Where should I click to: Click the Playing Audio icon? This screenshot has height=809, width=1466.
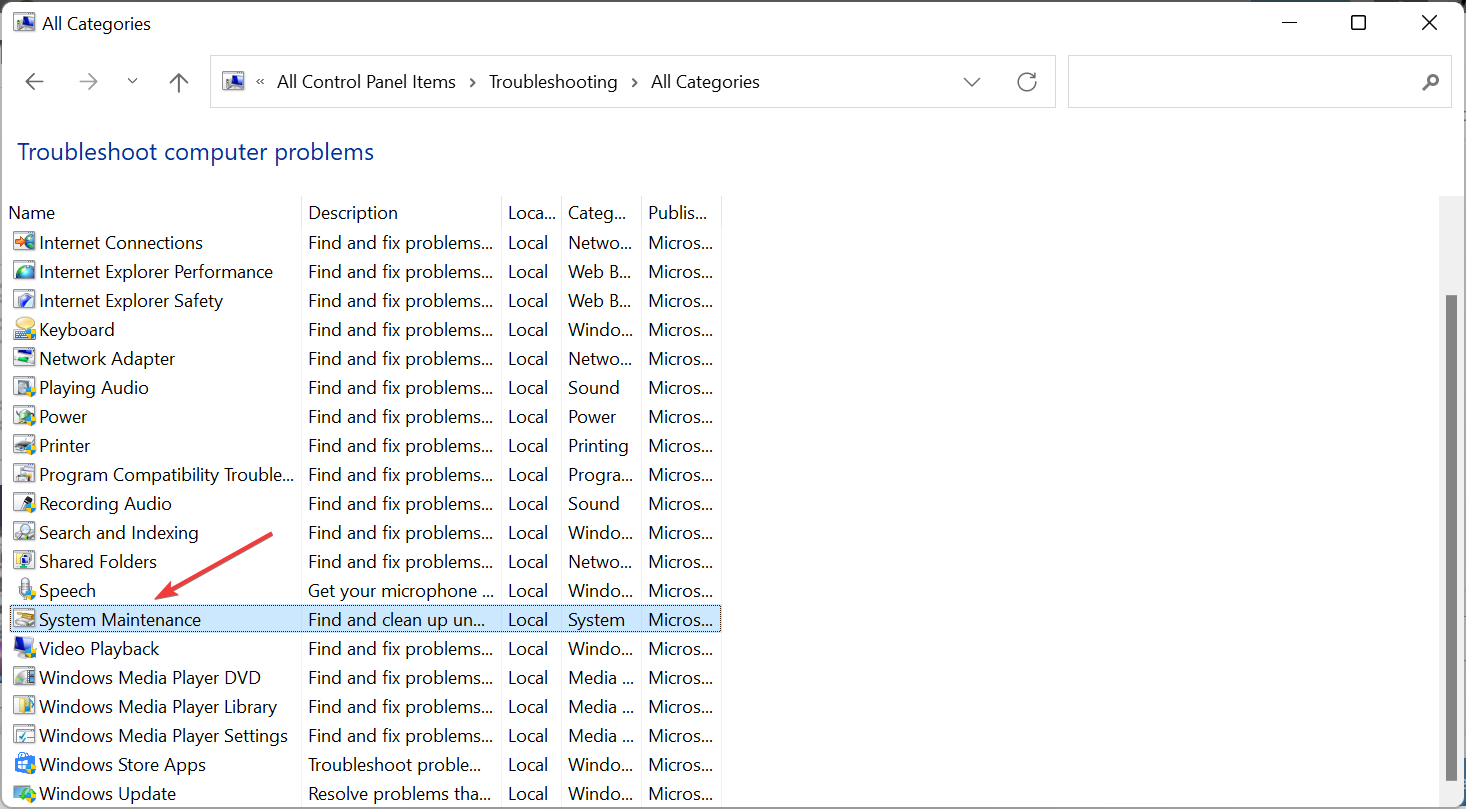tap(24, 387)
